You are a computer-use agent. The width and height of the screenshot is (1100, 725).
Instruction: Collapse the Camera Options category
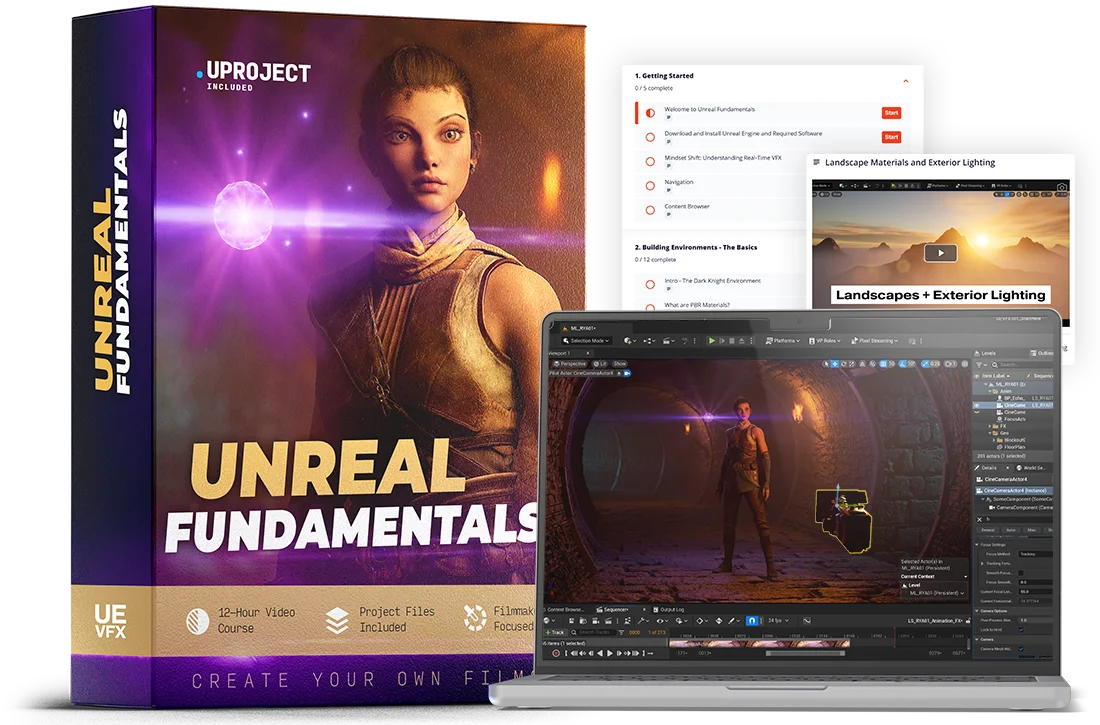click(977, 611)
